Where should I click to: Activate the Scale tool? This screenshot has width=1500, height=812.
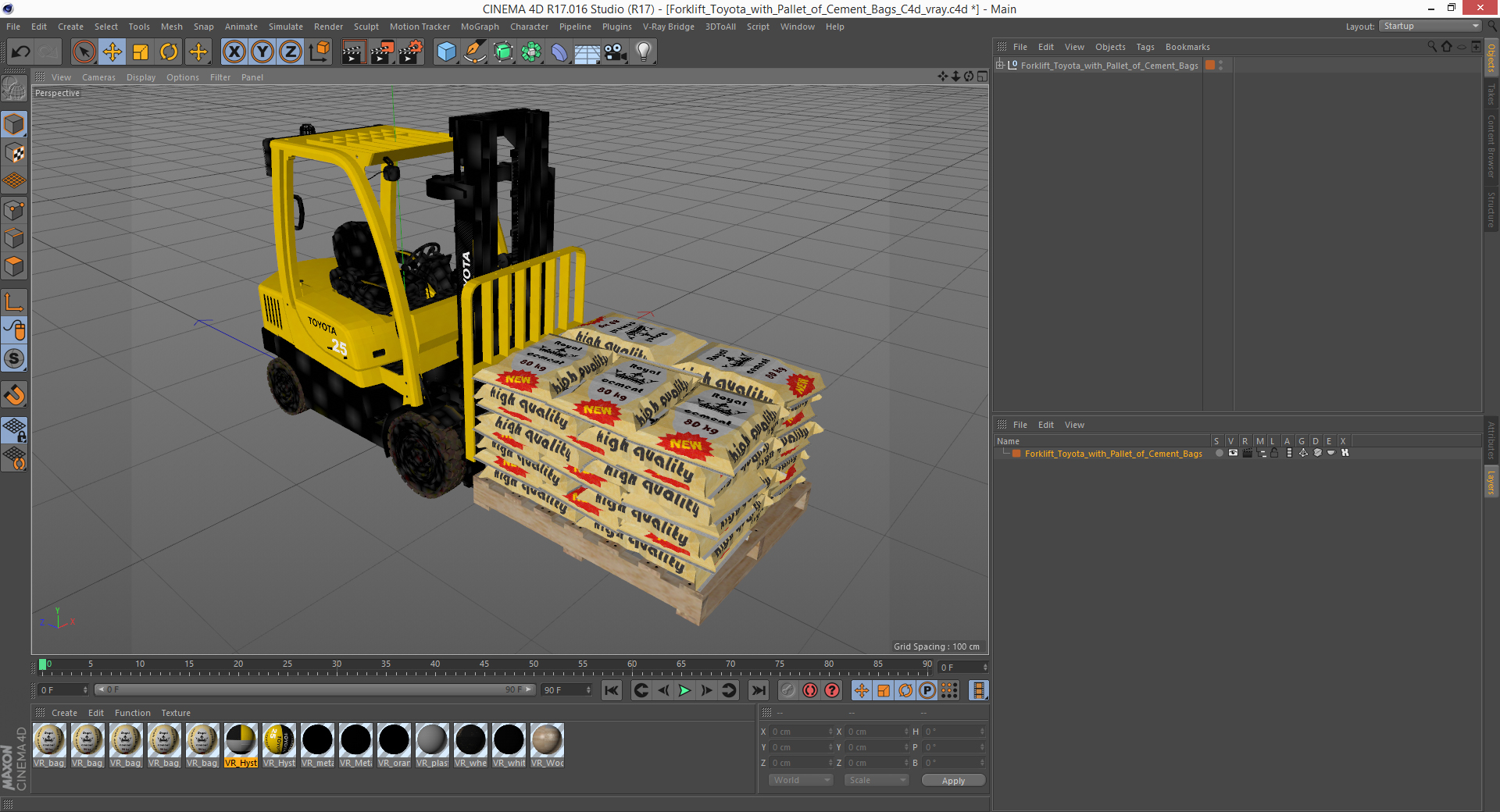[141, 52]
